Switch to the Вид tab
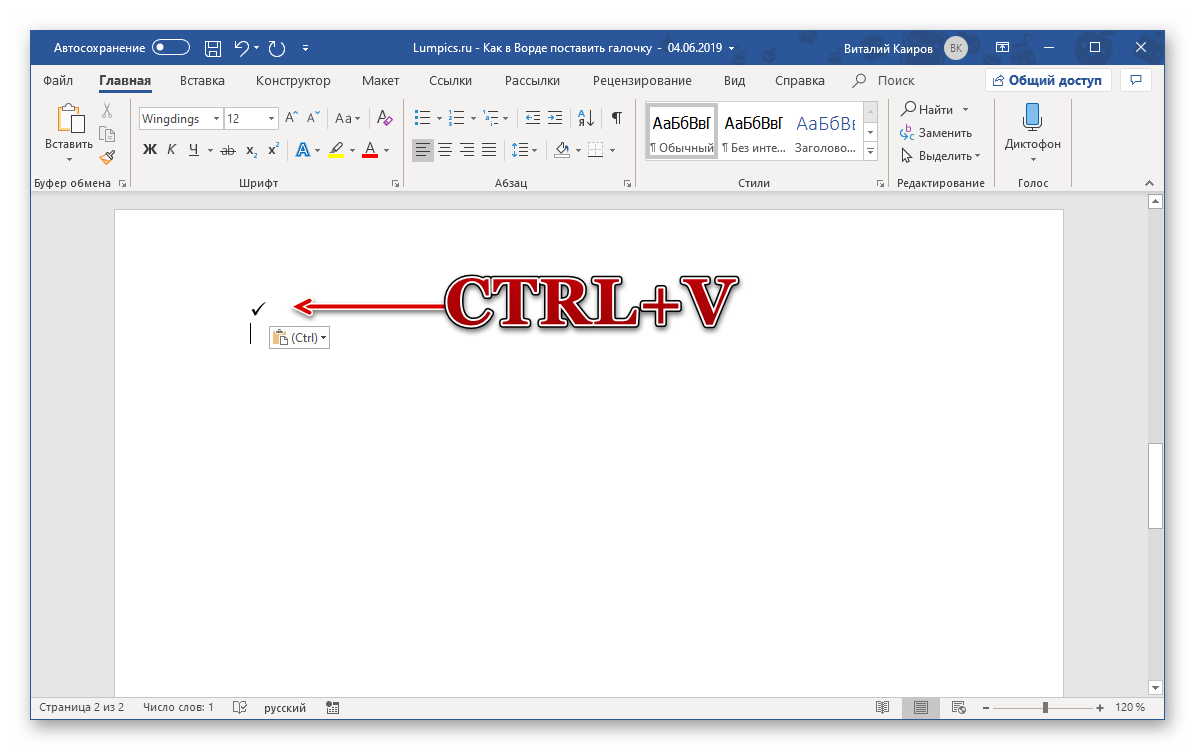Screen dimensions: 1195x750 (x=734, y=80)
